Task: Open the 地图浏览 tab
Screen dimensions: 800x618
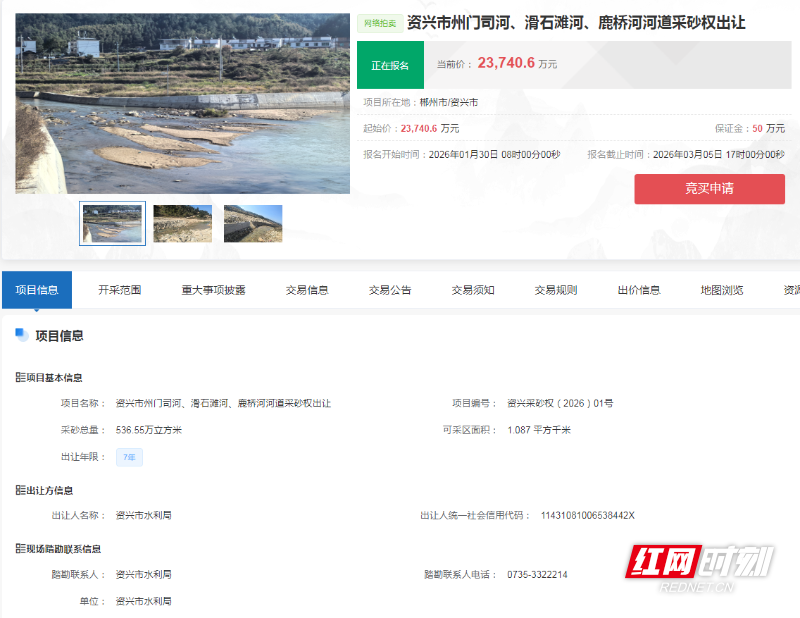Action: pos(722,290)
